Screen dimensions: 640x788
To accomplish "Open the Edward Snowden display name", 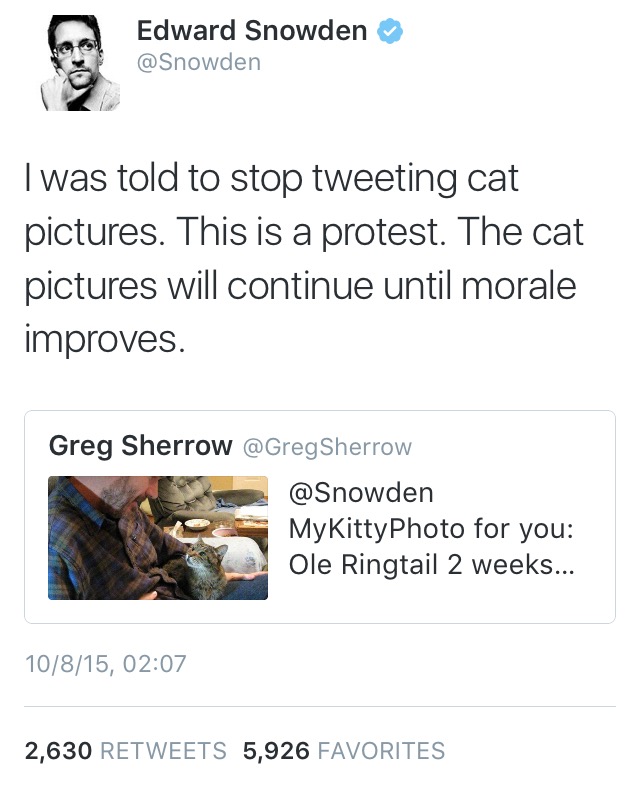I will [252, 31].
